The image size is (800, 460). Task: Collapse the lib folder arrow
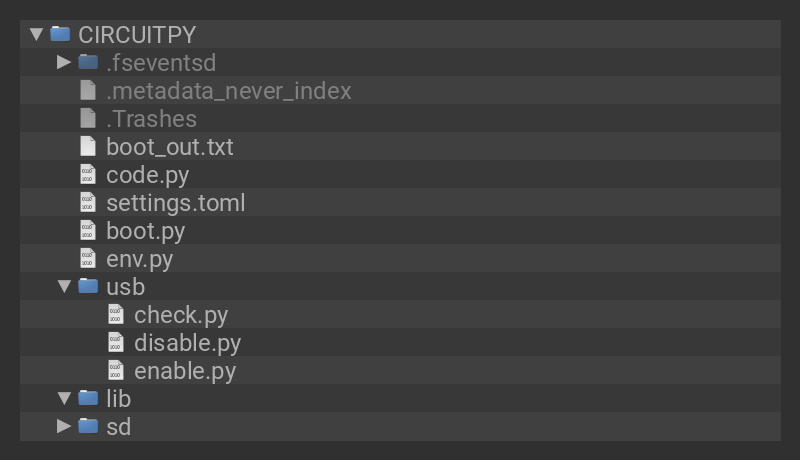click(64, 398)
